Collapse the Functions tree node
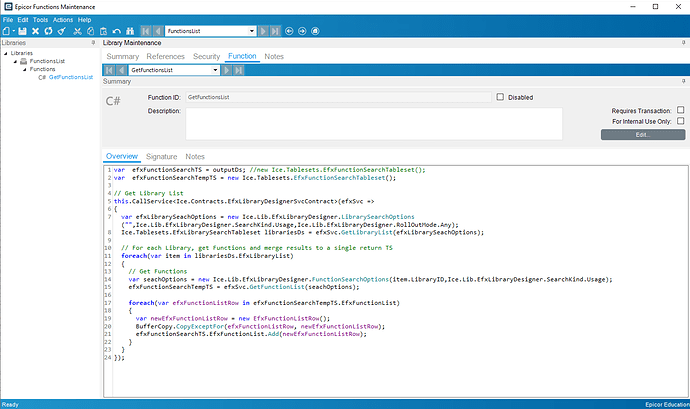This screenshot has width=690, height=409. click(25, 70)
